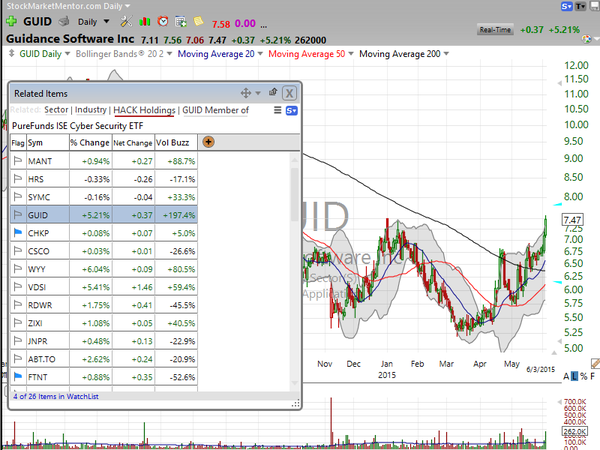600x450 pixels.
Task: Select the ZIXI row symbol
Action: point(35,323)
